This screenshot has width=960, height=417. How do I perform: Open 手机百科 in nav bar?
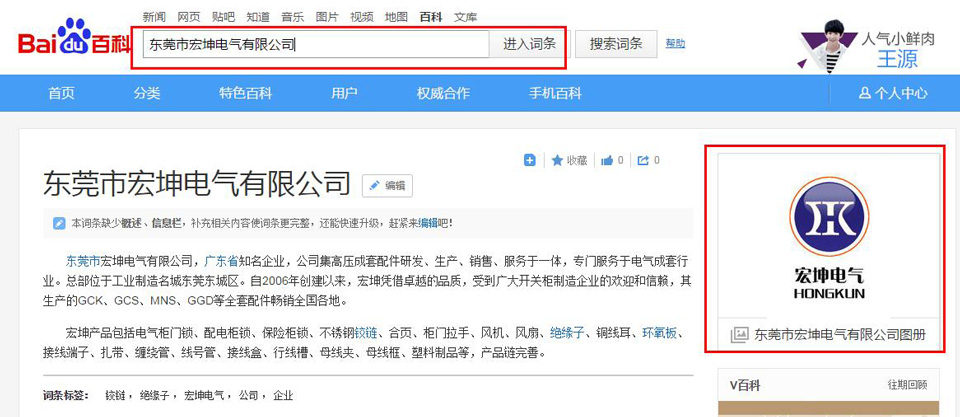pyautogui.click(x=555, y=93)
